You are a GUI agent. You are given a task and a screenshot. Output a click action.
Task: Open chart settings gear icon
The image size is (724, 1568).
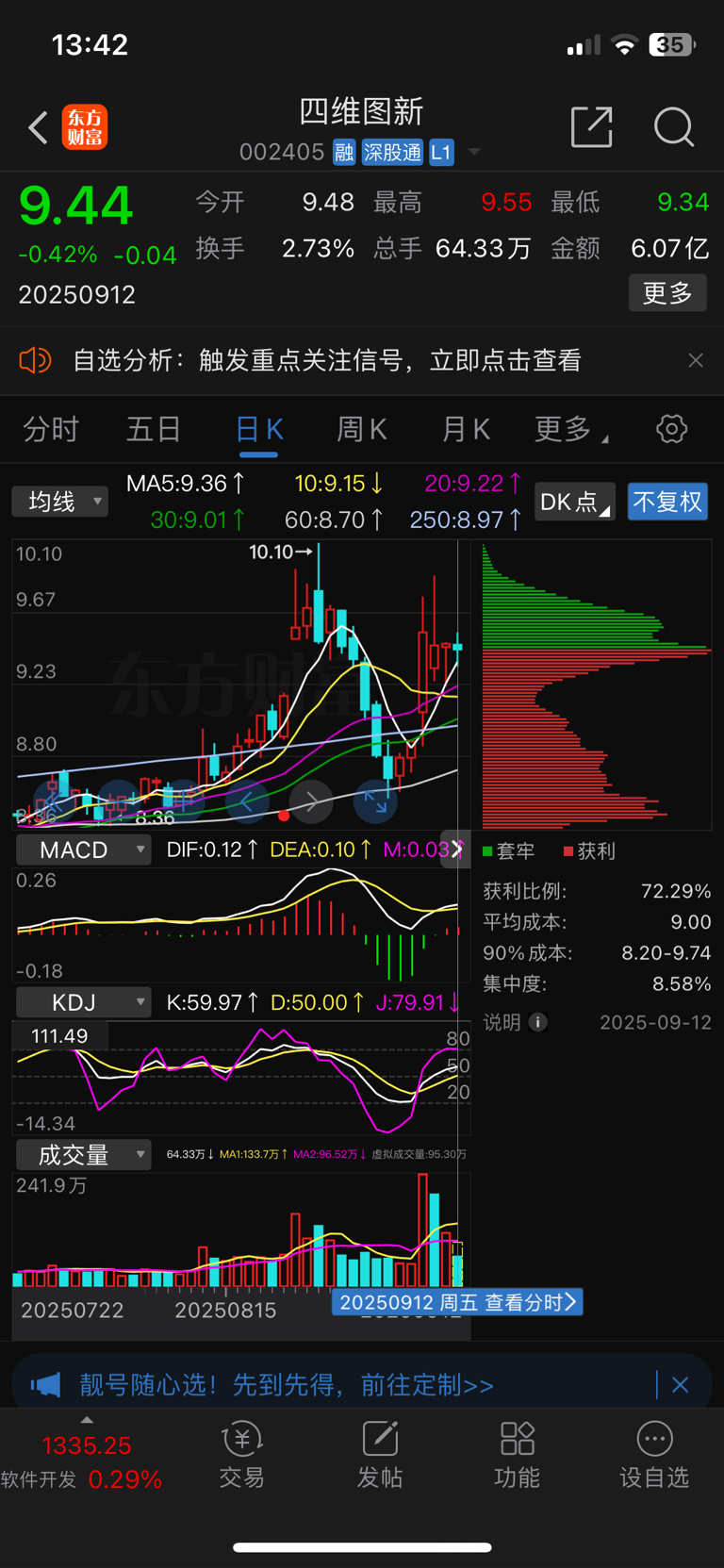[672, 429]
